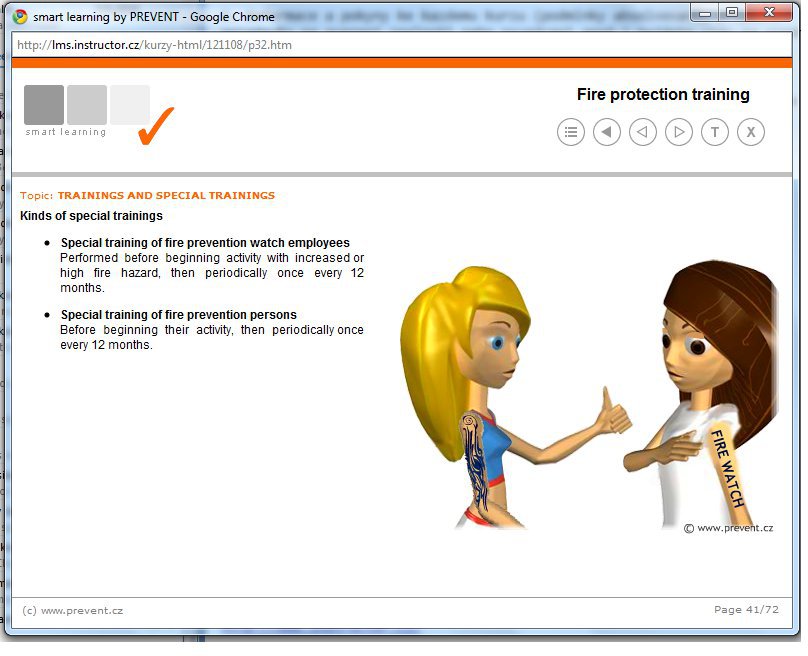Image resolution: width=808 pixels, height=656 pixels.
Task: Click the filled left-arrow icon
Action: tap(606, 132)
